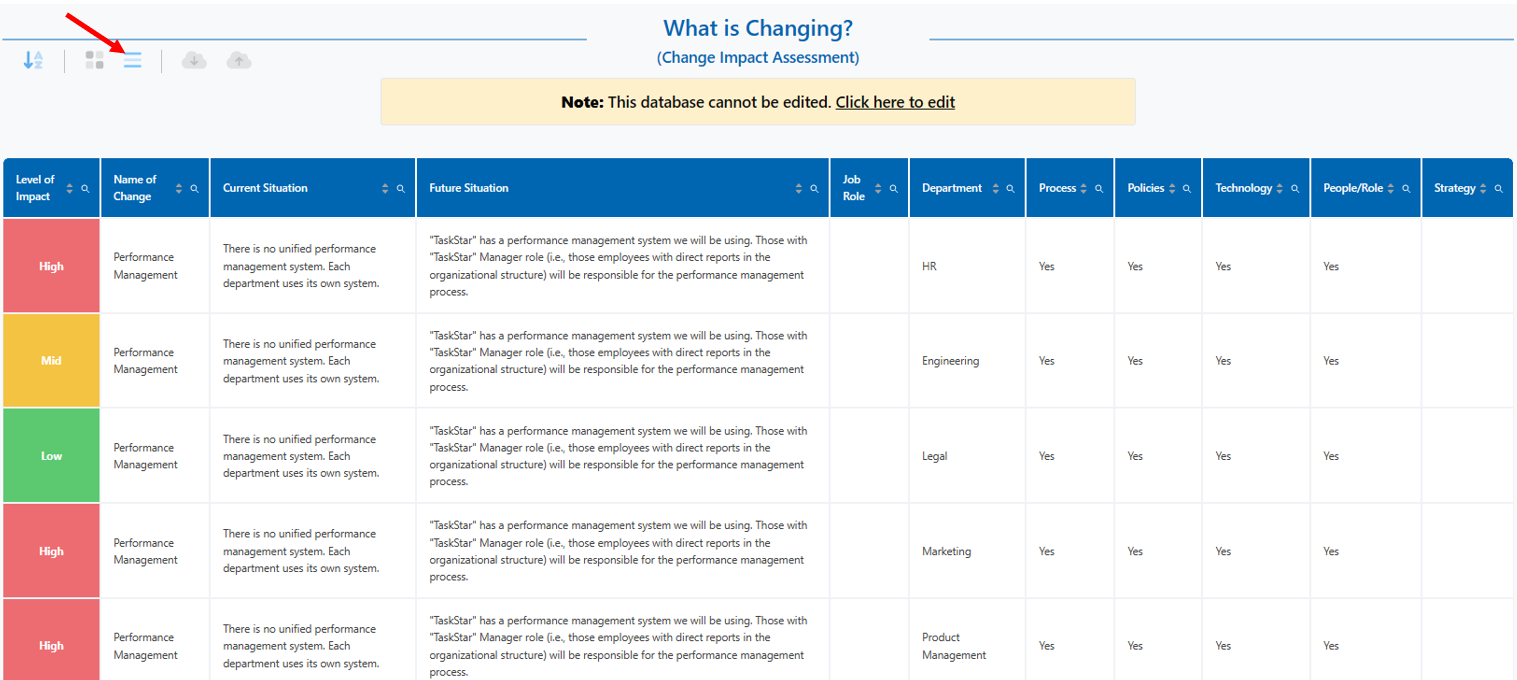Switch to grid card view icon
1517x680 pixels.
click(94, 60)
